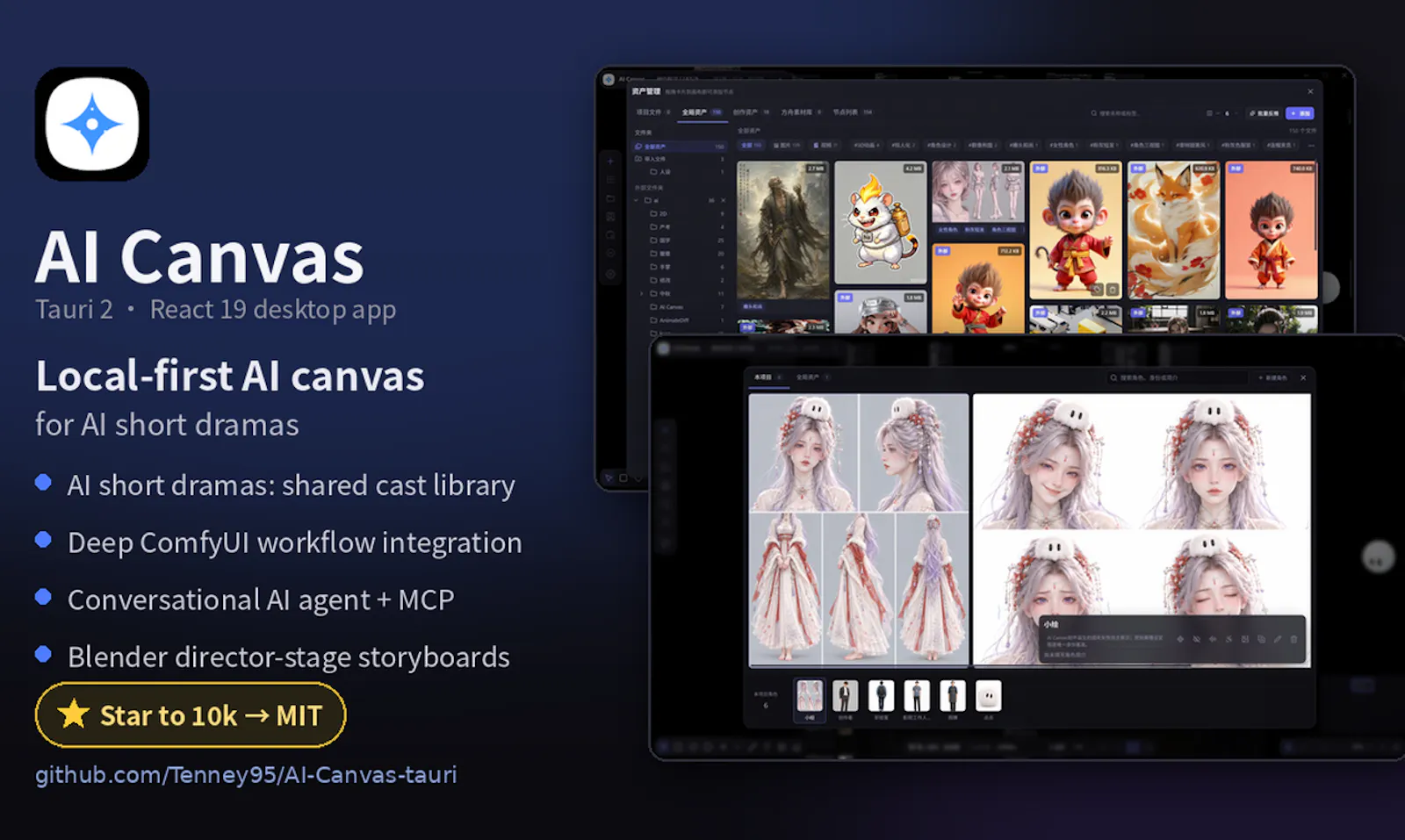
Task: Open the 节点列表 tab in asset manager
Action: [853, 112]
